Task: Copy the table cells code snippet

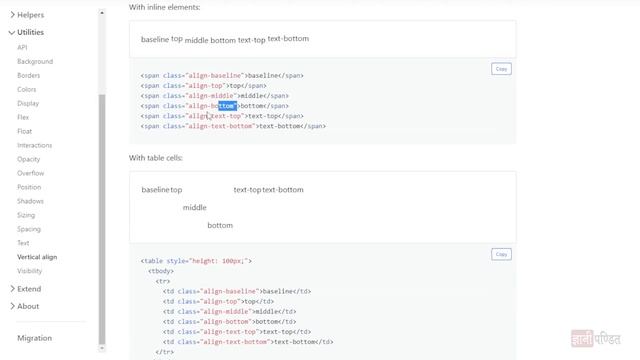Action: tap(501, 254)
